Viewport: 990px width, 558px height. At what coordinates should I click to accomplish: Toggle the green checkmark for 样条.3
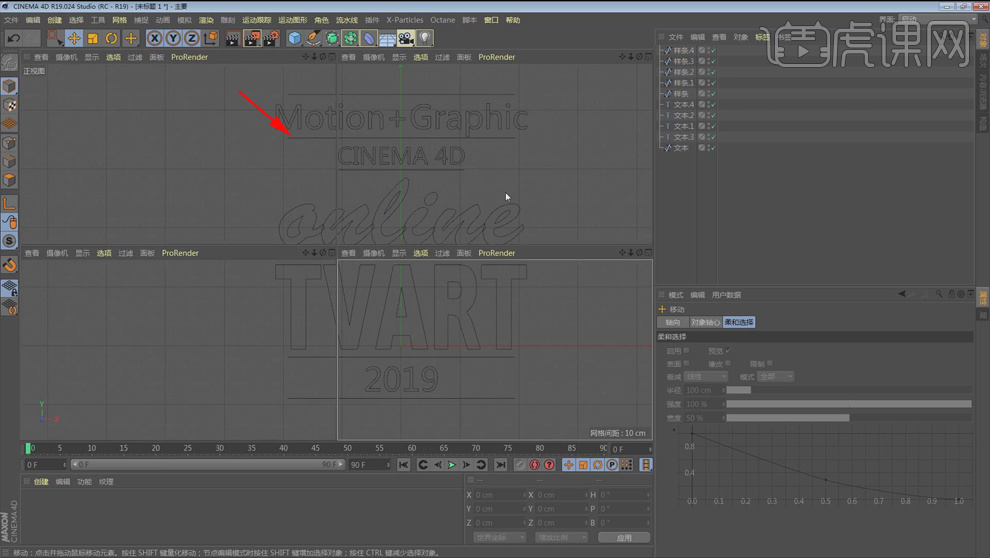(713, 61)
